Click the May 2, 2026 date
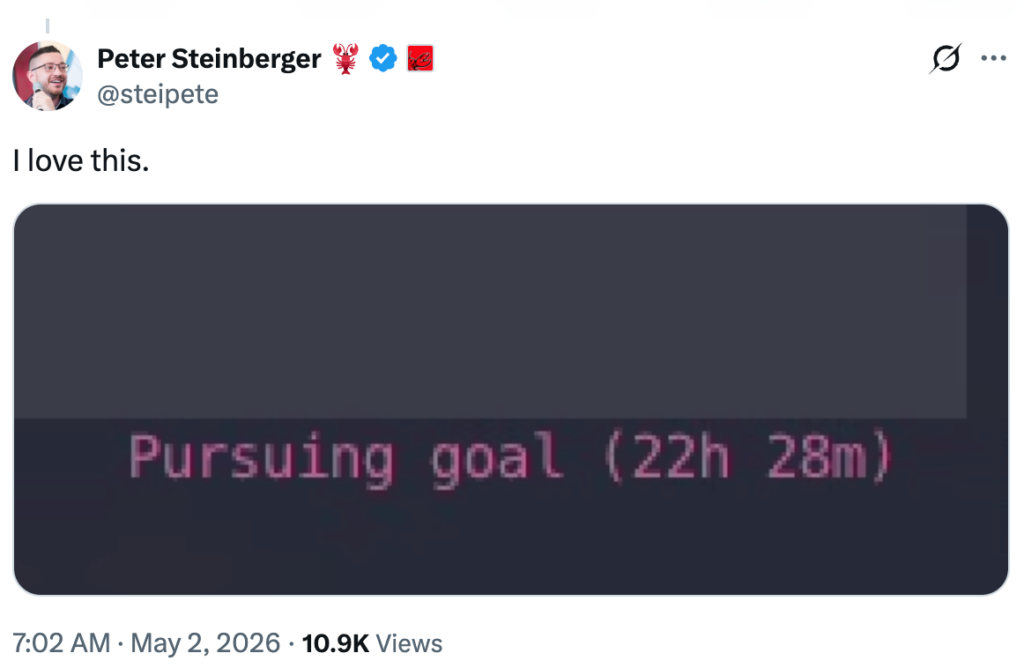Screen dimensions: 1024x668 [205, 643]
